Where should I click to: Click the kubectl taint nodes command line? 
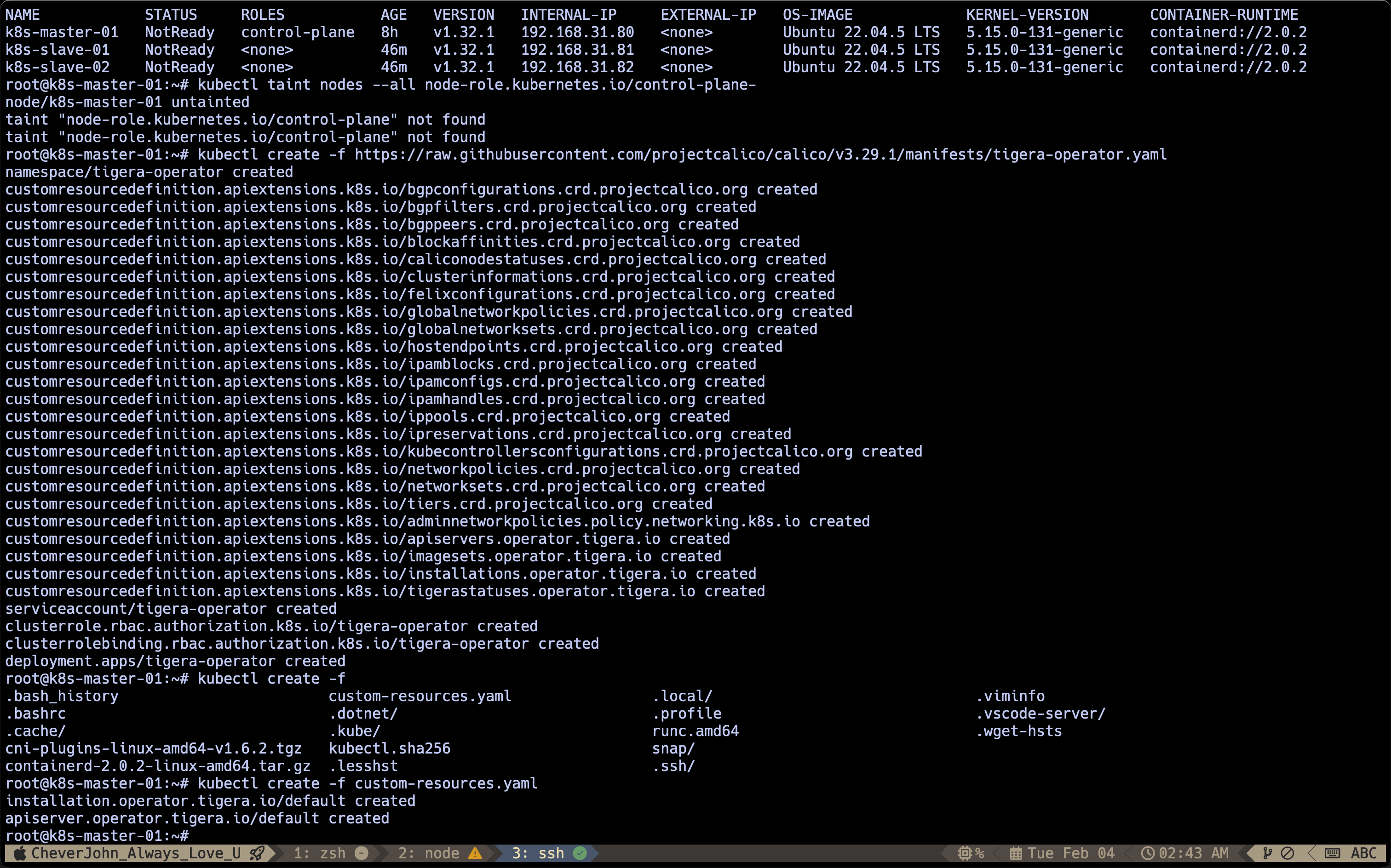(x=381, y=85)
